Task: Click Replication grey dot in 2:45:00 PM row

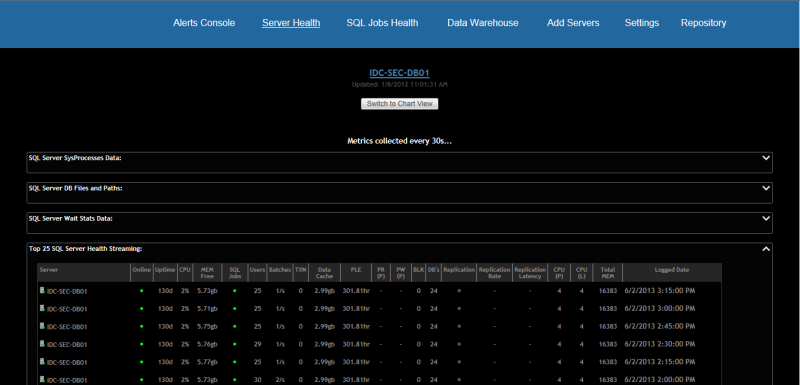Action: (459, 327)
